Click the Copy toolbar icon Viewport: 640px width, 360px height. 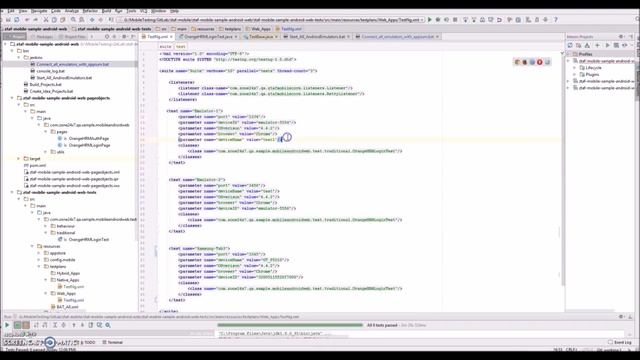pyautogui.click(x=54, y=20)
